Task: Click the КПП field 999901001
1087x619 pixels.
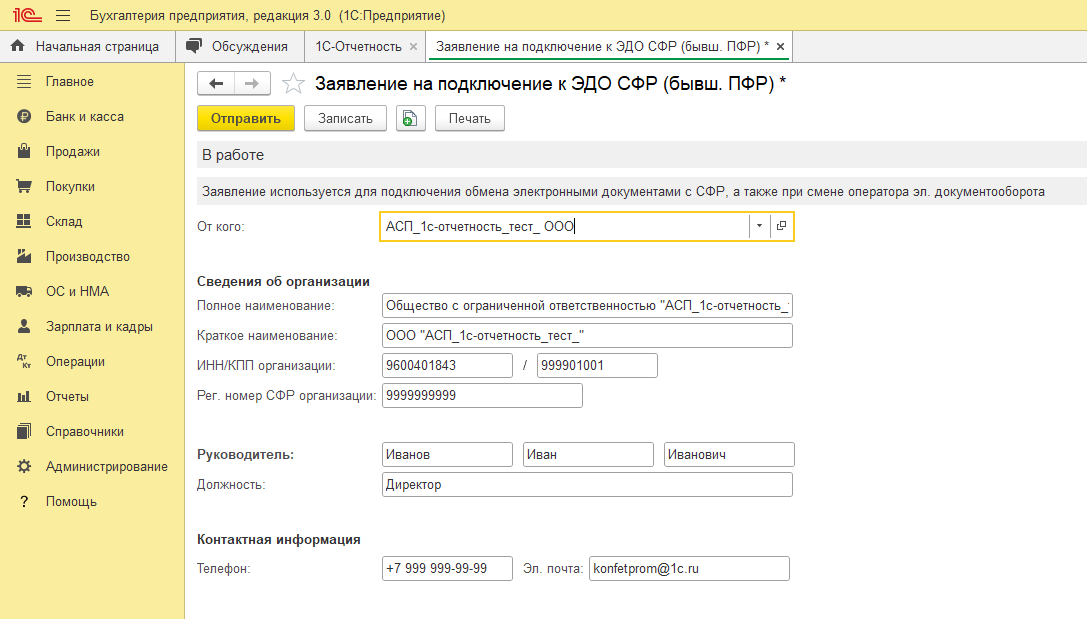Action: 597,365
